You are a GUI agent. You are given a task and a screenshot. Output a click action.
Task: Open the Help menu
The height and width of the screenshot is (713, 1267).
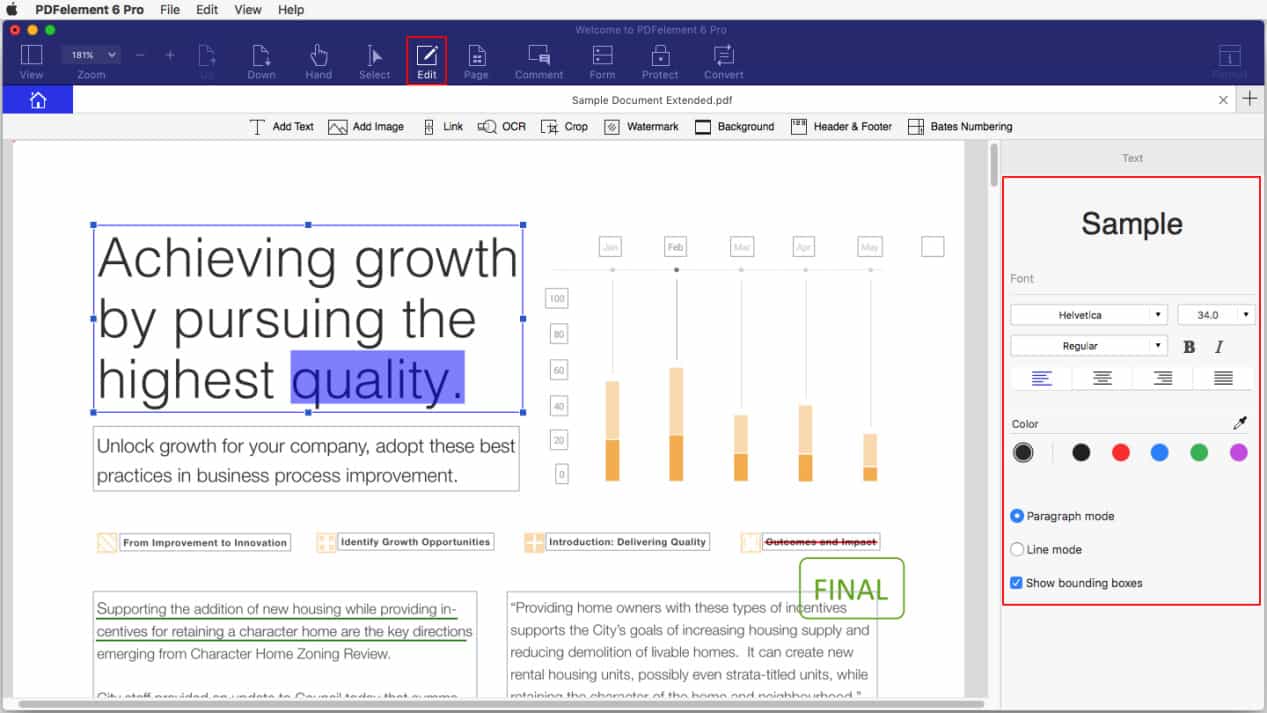click(x=291, y=9)
